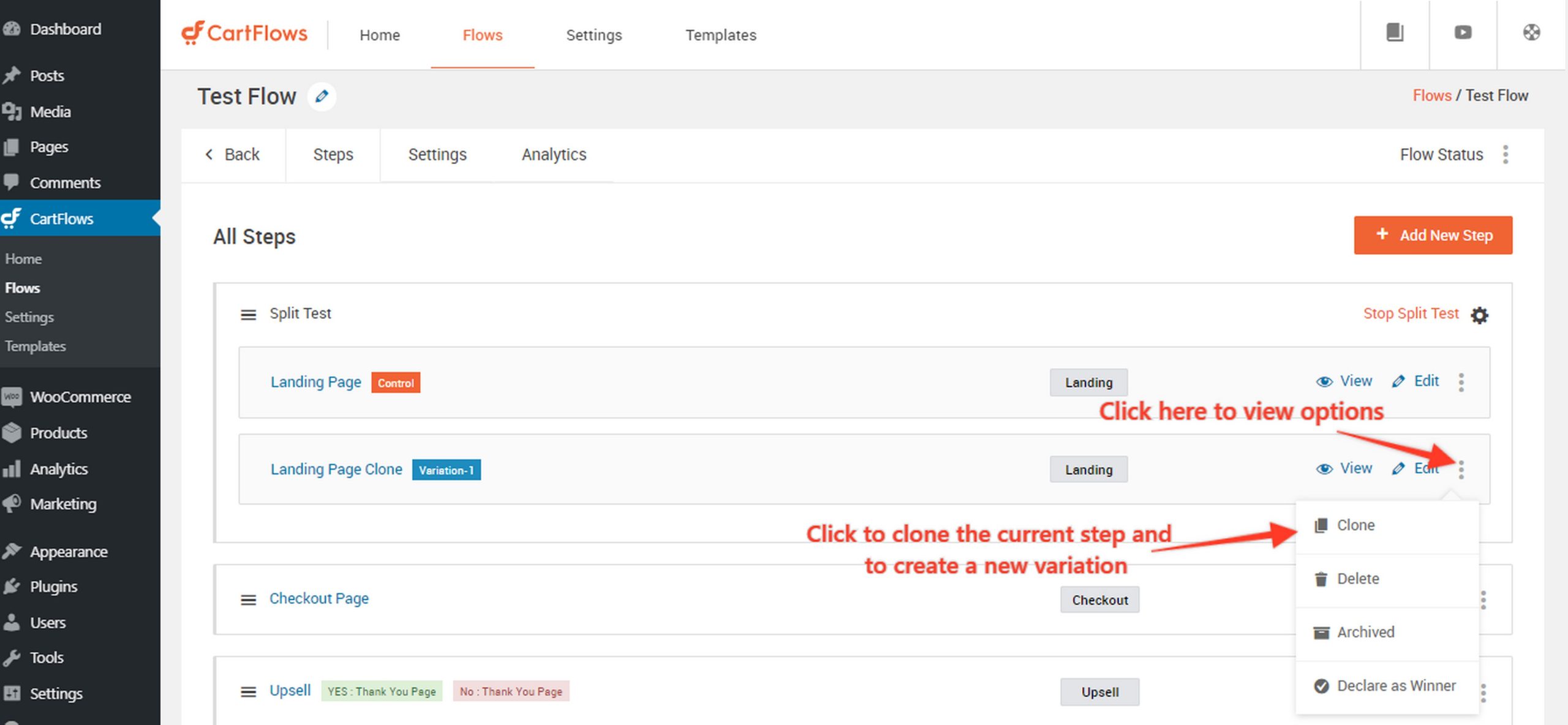Click the Add New Step button
The width and height of the screenshot is (1568, 725).
pyautogui.click(x=1433, y=235)
